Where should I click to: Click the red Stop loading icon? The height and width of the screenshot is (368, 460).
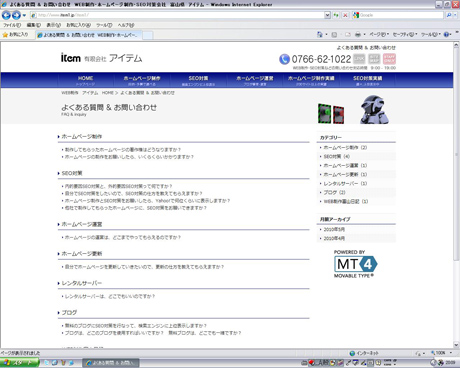(x=345, y=15)
